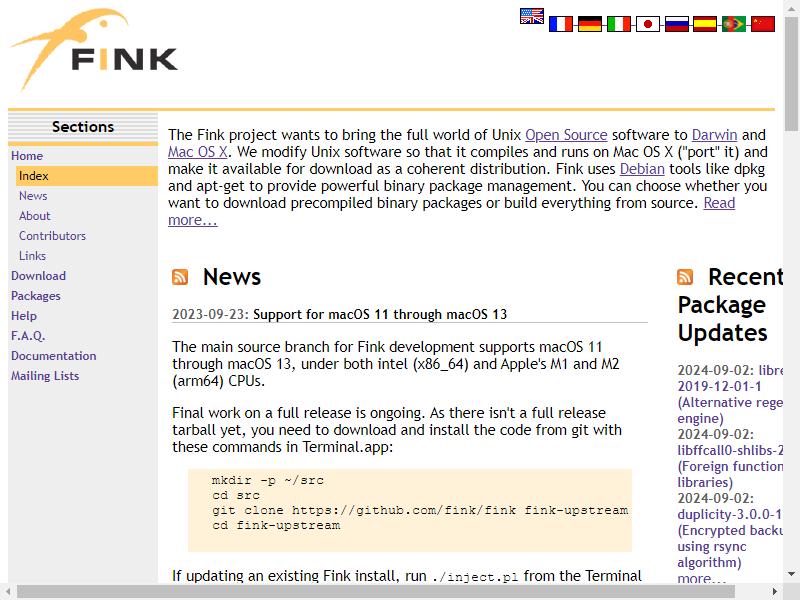
Task: Click the cd fink-upstream command
Action: pos(276,526)
